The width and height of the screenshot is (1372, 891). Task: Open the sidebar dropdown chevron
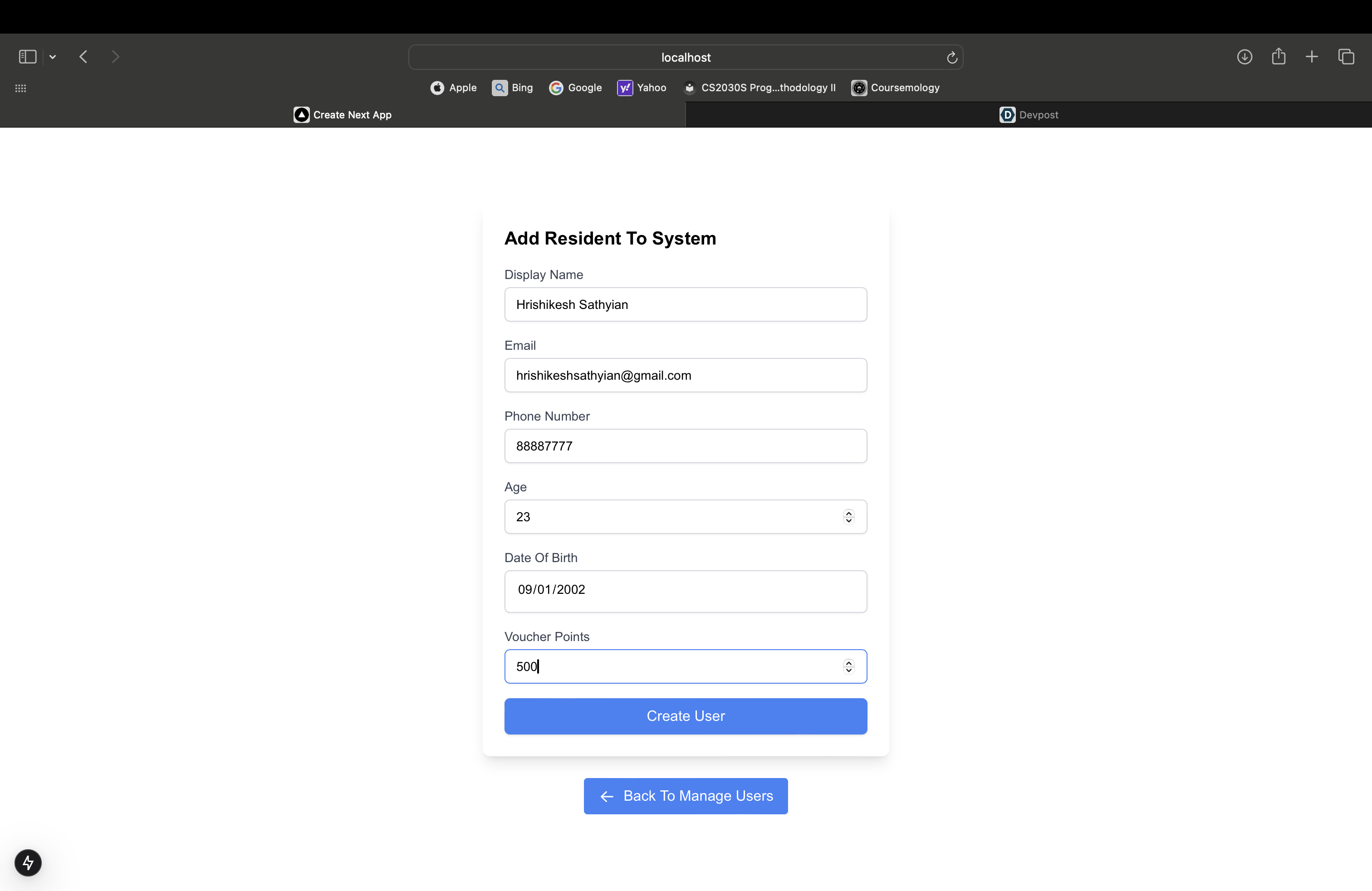tap(53, 56)
